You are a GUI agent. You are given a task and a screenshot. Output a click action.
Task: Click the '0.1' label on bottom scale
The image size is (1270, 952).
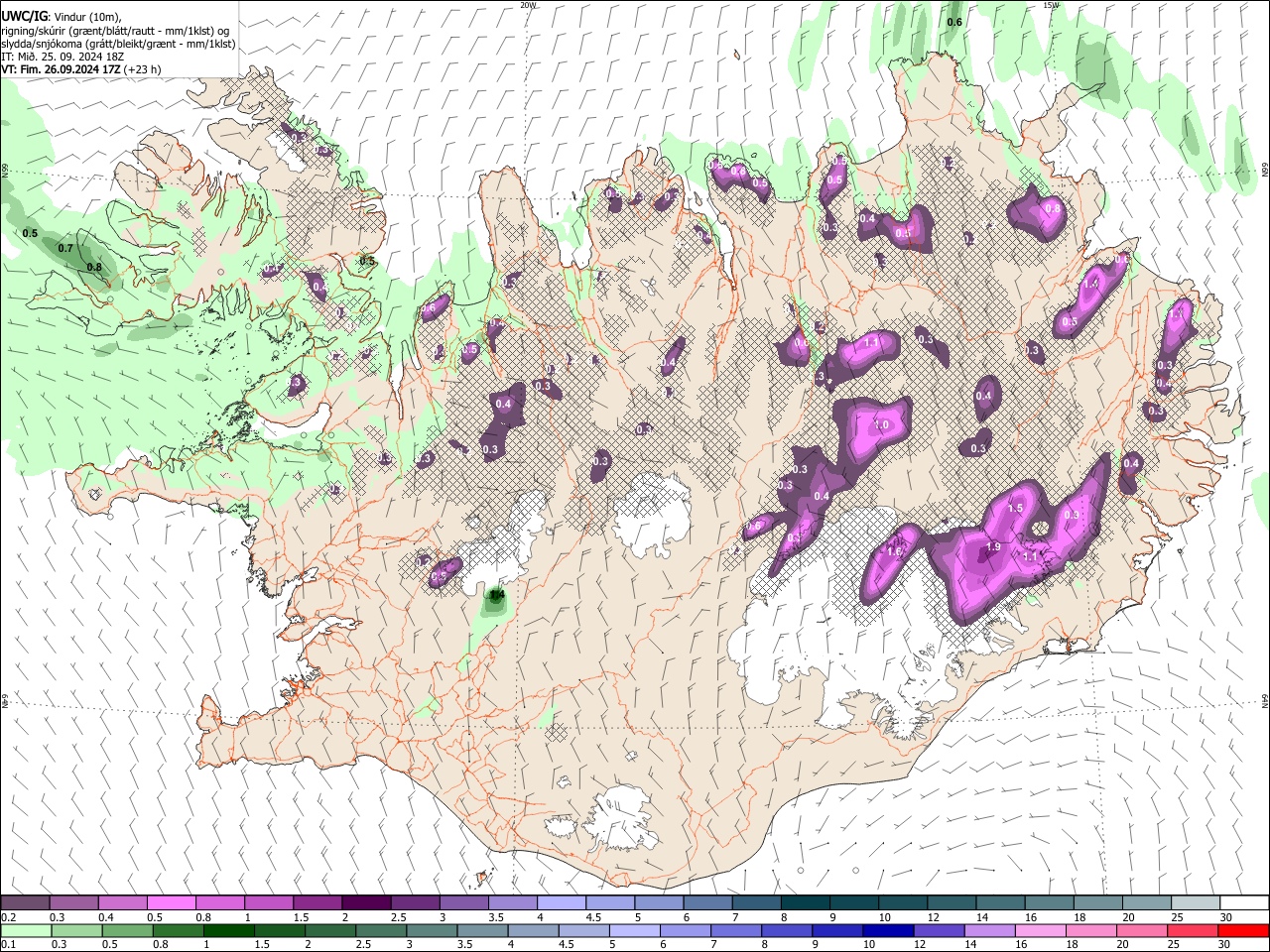click(x=9, y=944)
